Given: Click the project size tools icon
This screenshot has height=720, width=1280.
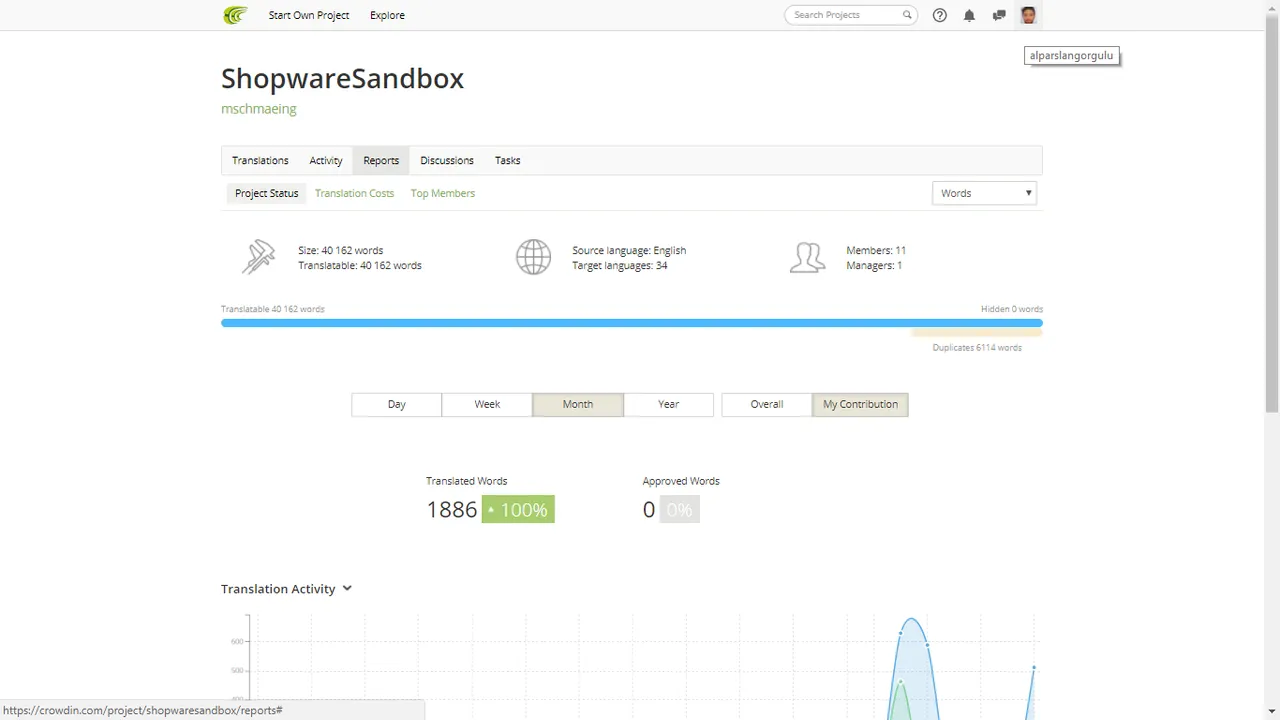Looking at the screenshot, I should [x=258, y=257].
